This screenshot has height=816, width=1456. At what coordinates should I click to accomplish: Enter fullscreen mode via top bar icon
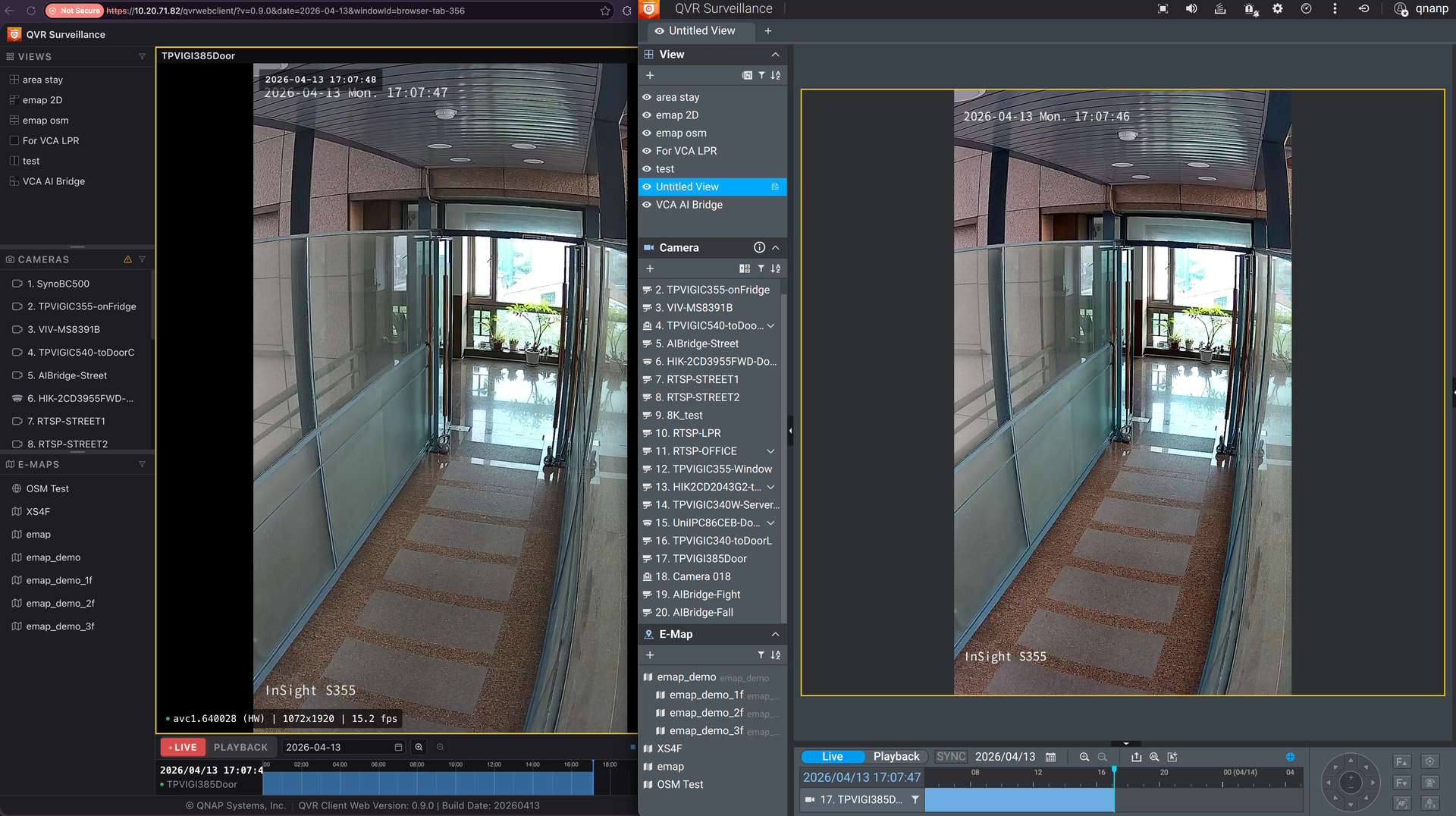[x=1163, y=9]
